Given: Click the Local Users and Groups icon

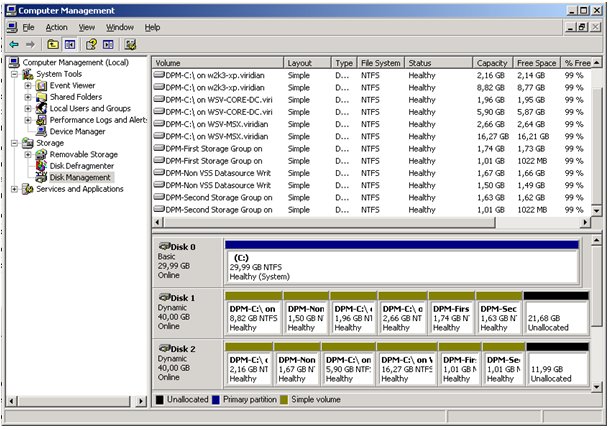Looking at the screenshot, I should (x=41, y=109).
